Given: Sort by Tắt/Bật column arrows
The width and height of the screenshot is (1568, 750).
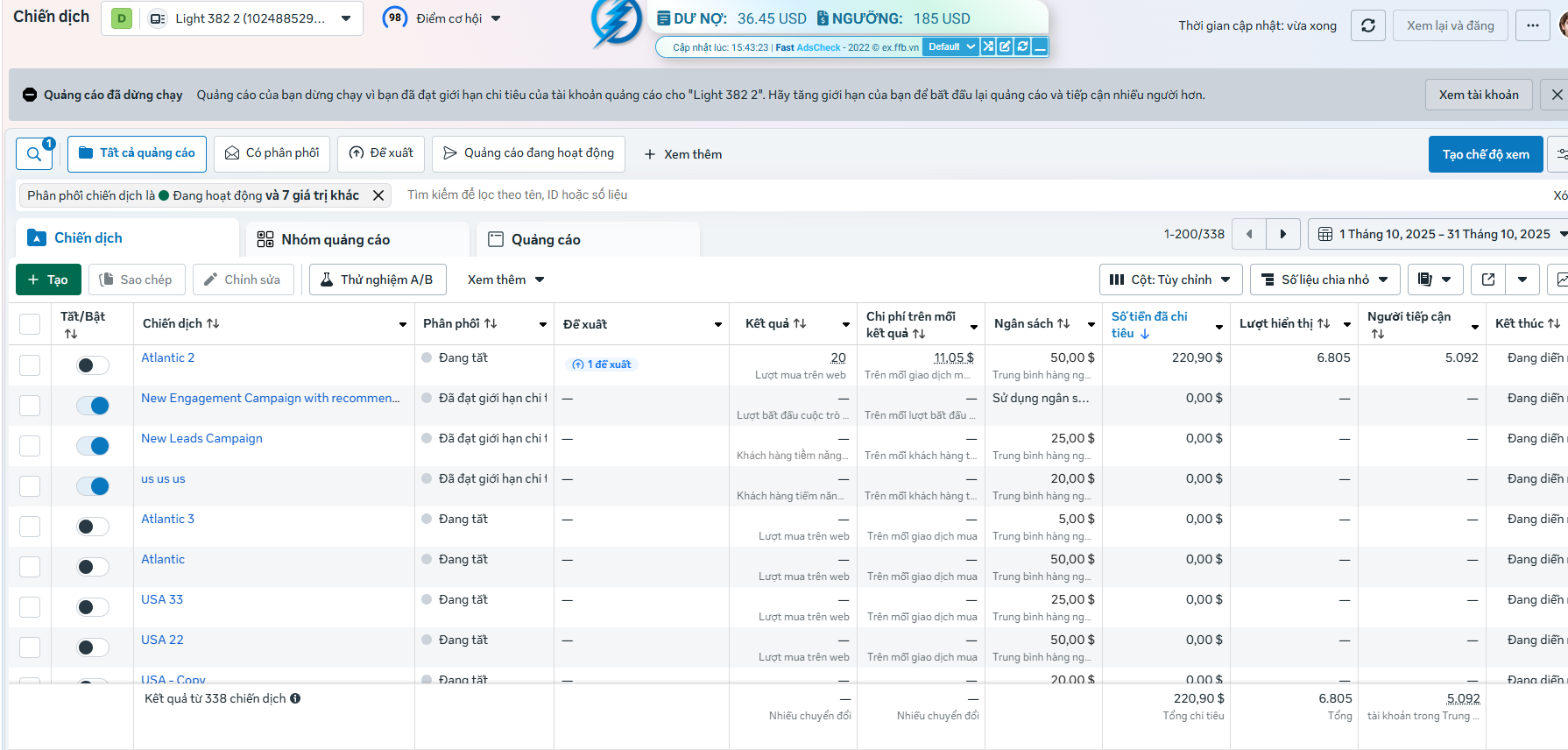Looking at the screenshot, I should tap(71, 334).
